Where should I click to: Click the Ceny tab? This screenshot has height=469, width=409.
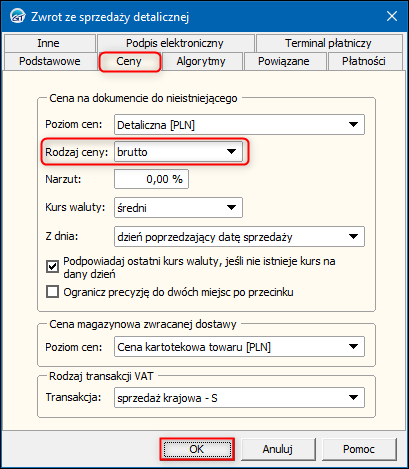point(129,61)
